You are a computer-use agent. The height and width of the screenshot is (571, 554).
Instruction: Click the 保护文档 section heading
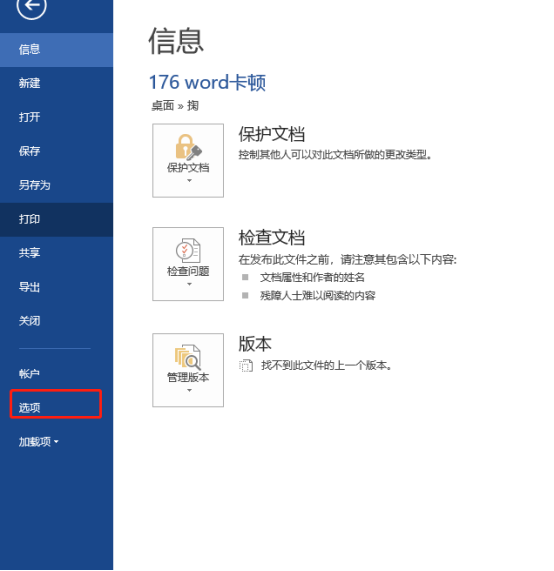272,134
